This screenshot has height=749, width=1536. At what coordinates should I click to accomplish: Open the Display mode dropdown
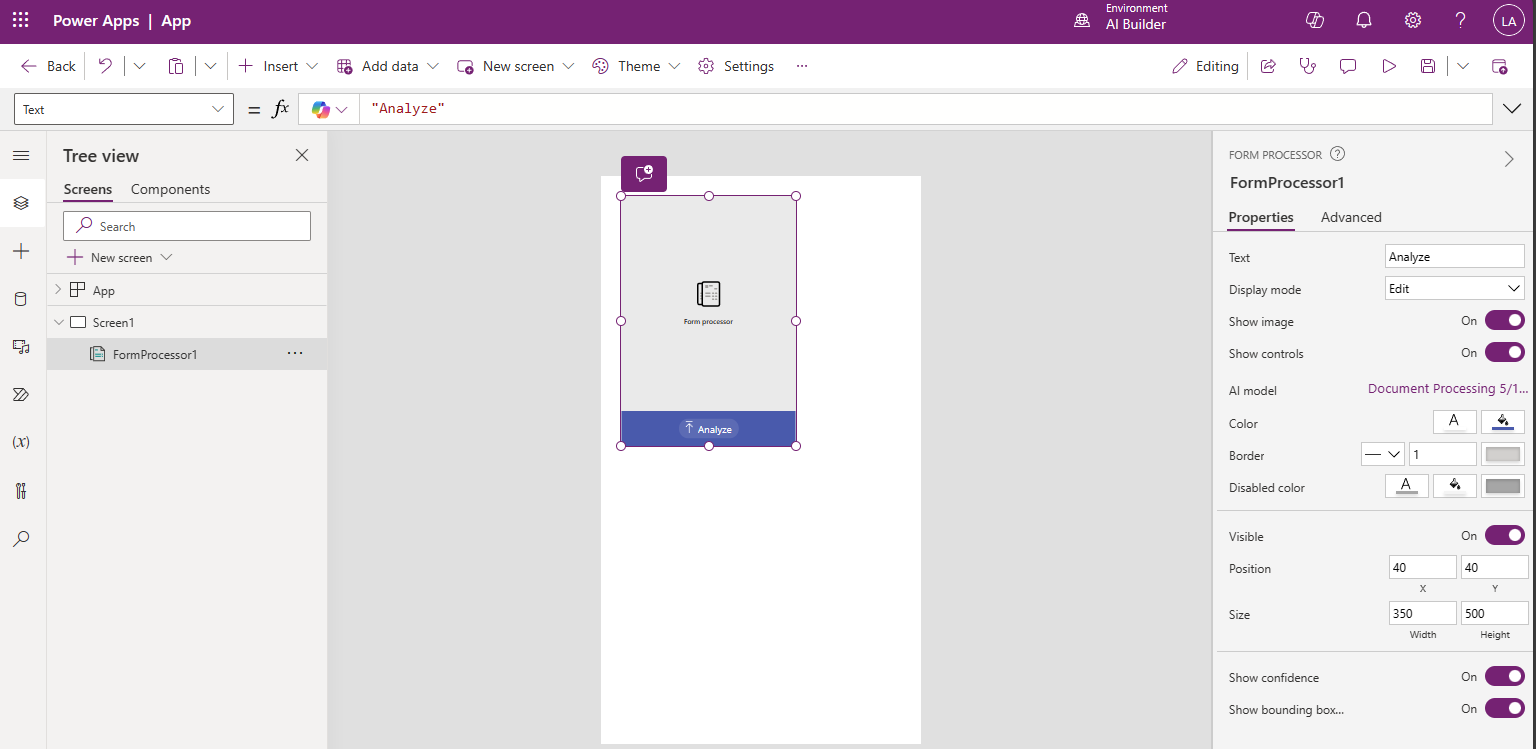pos(1454,288)
